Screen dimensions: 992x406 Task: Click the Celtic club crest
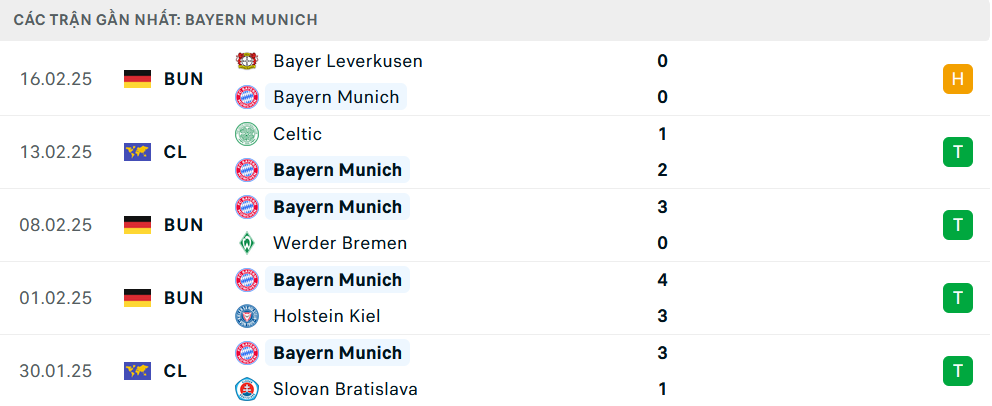(246, 134)
